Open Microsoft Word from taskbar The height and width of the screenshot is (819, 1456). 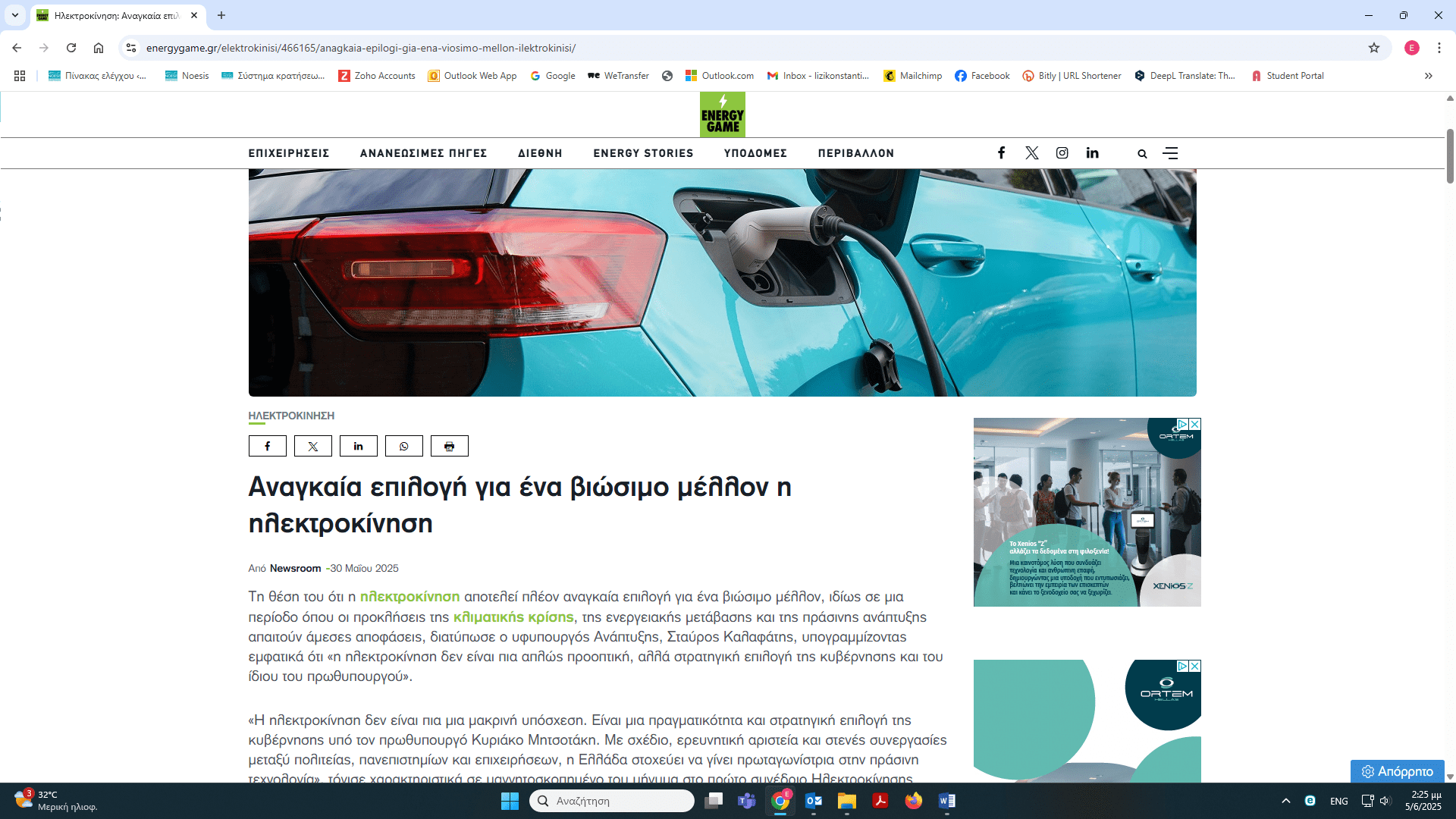[946, 801]
